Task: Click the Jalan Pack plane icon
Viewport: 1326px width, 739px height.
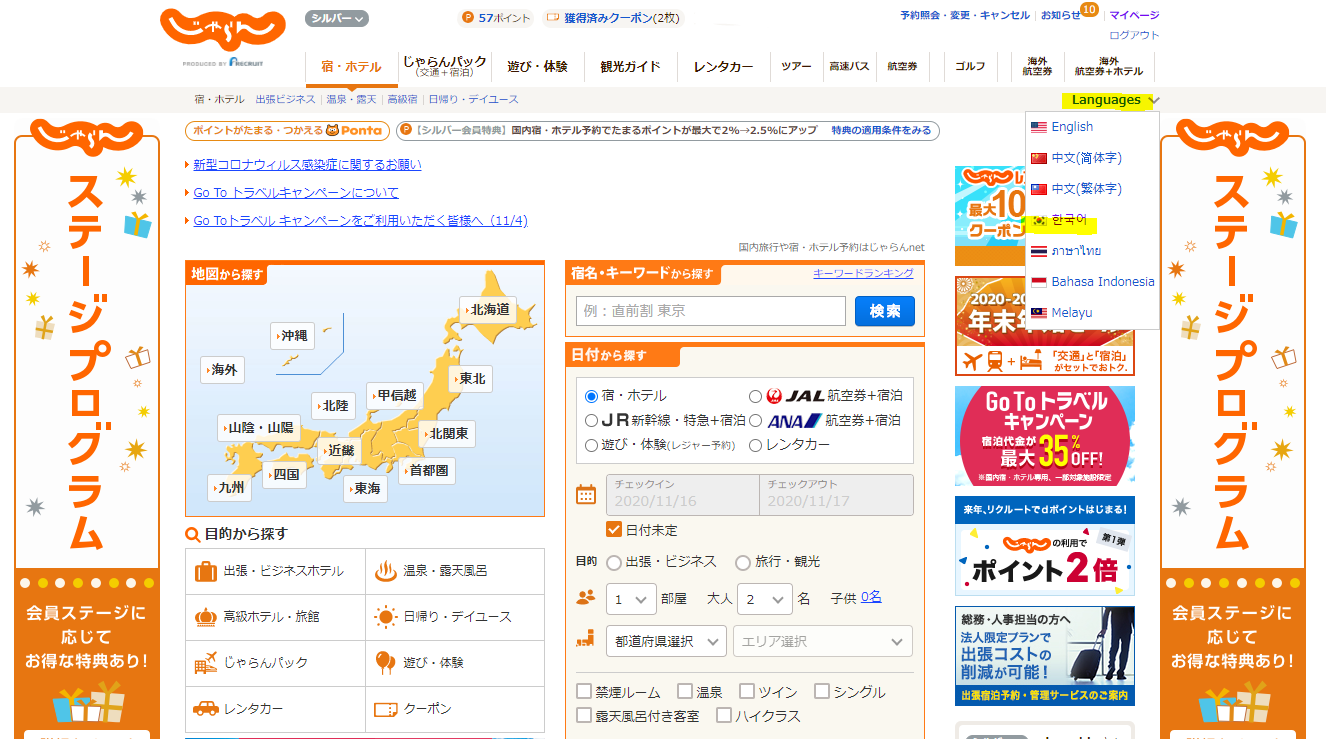Action: point(206,663)
